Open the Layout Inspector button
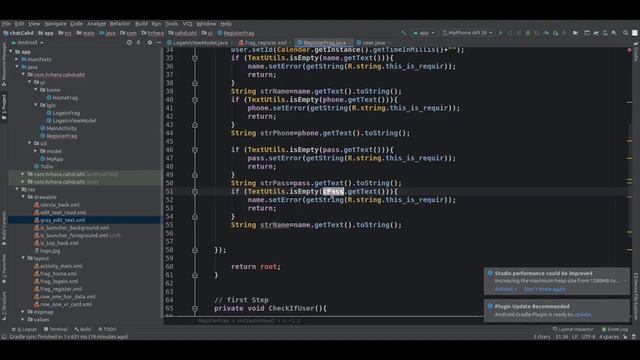640x360 pixels. (573, 329)
